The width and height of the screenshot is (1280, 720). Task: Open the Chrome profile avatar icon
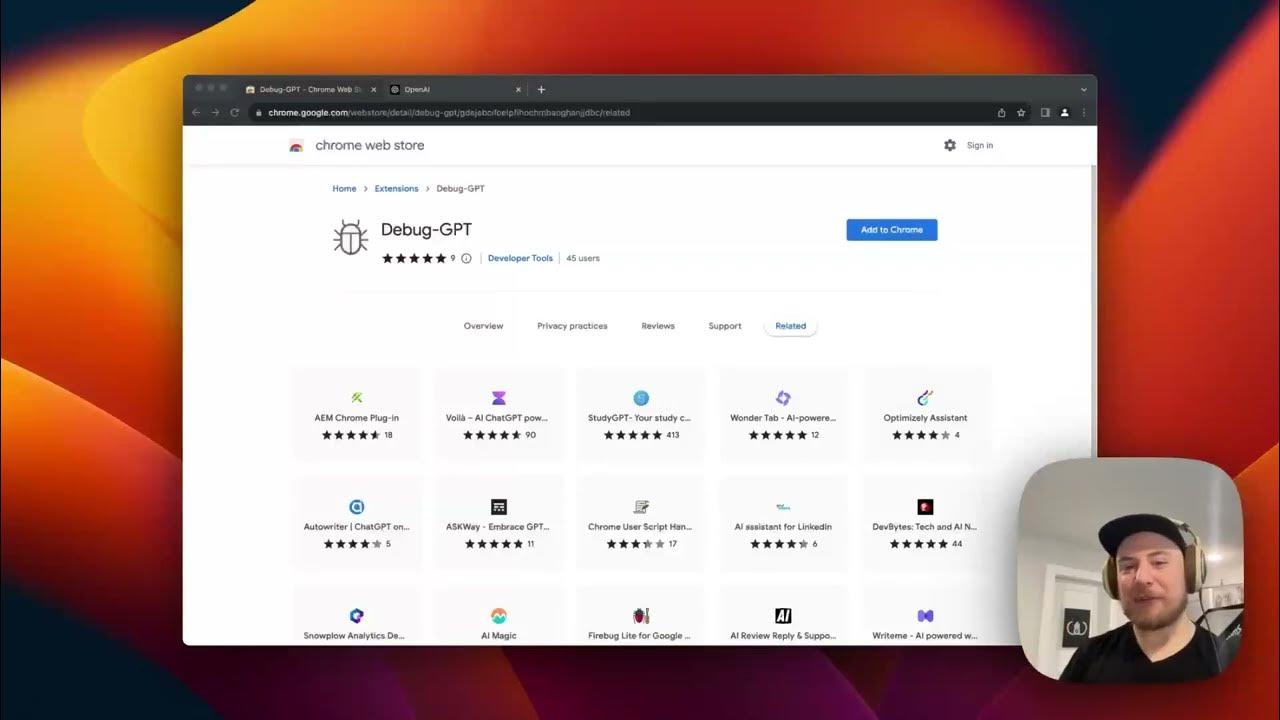tap(1064, 113)
